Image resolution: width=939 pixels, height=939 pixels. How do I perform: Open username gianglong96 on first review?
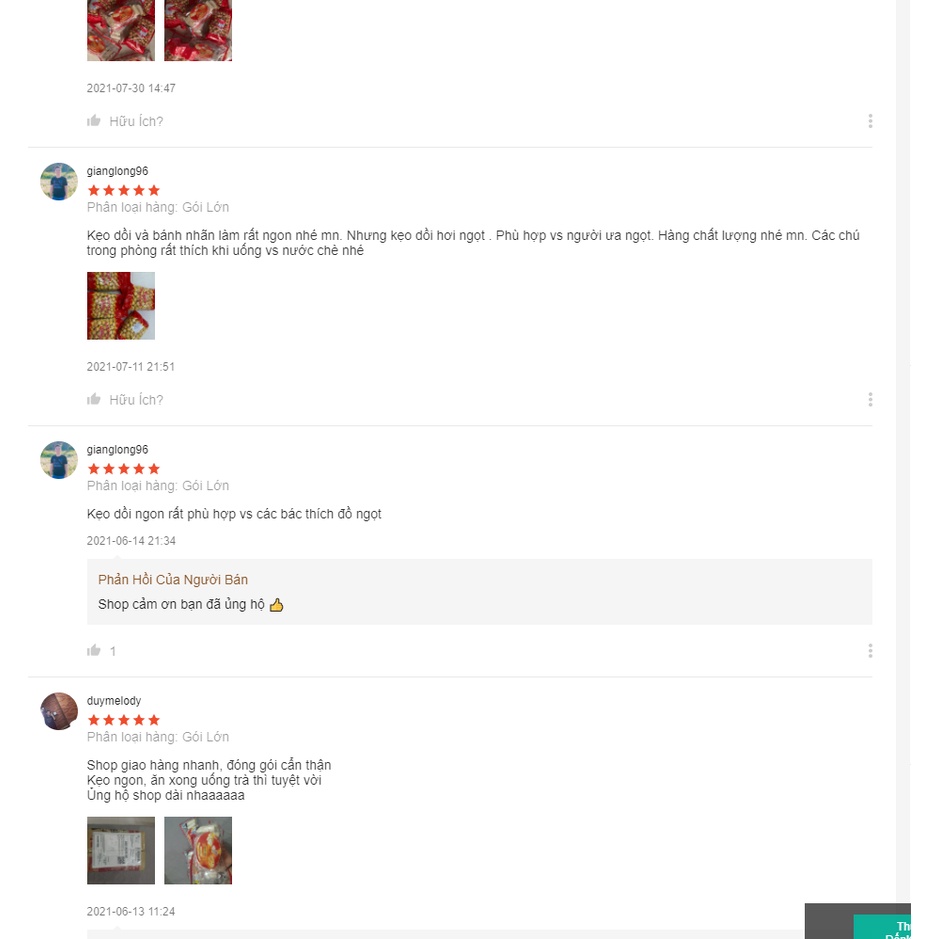point(117,171)
